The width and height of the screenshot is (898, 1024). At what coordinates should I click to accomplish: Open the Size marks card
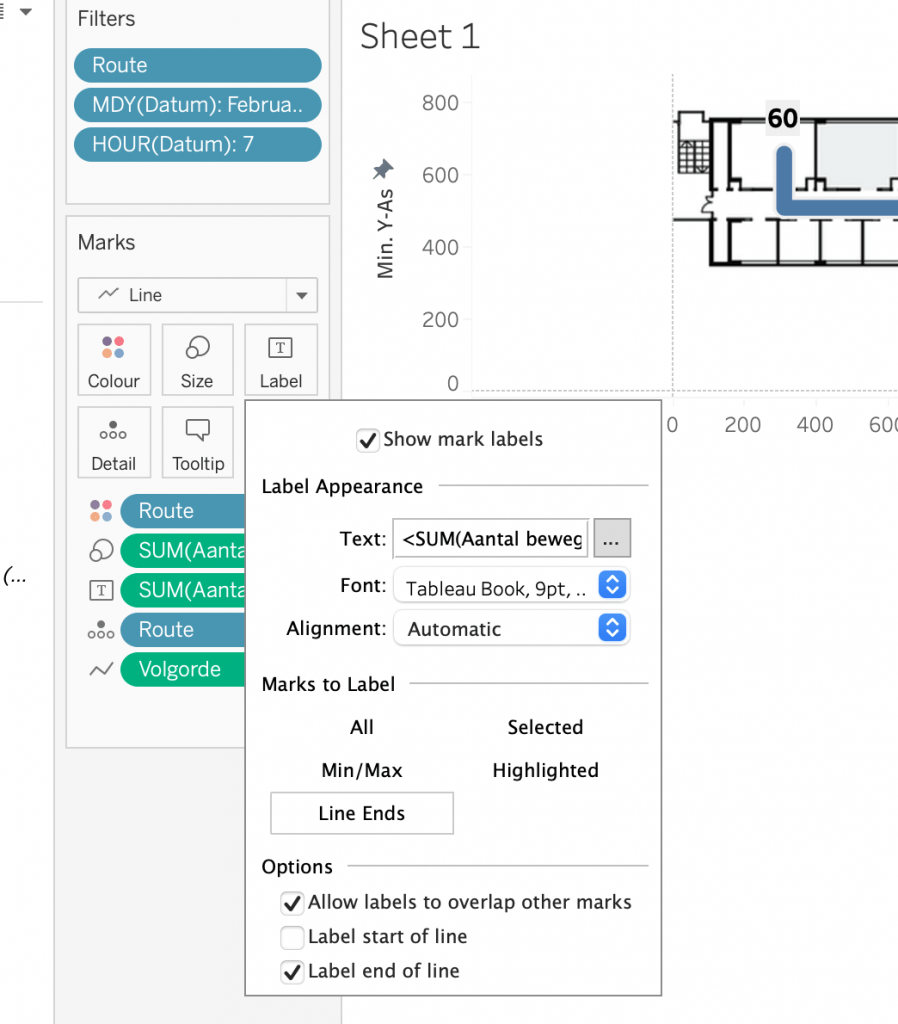point(197,360)
